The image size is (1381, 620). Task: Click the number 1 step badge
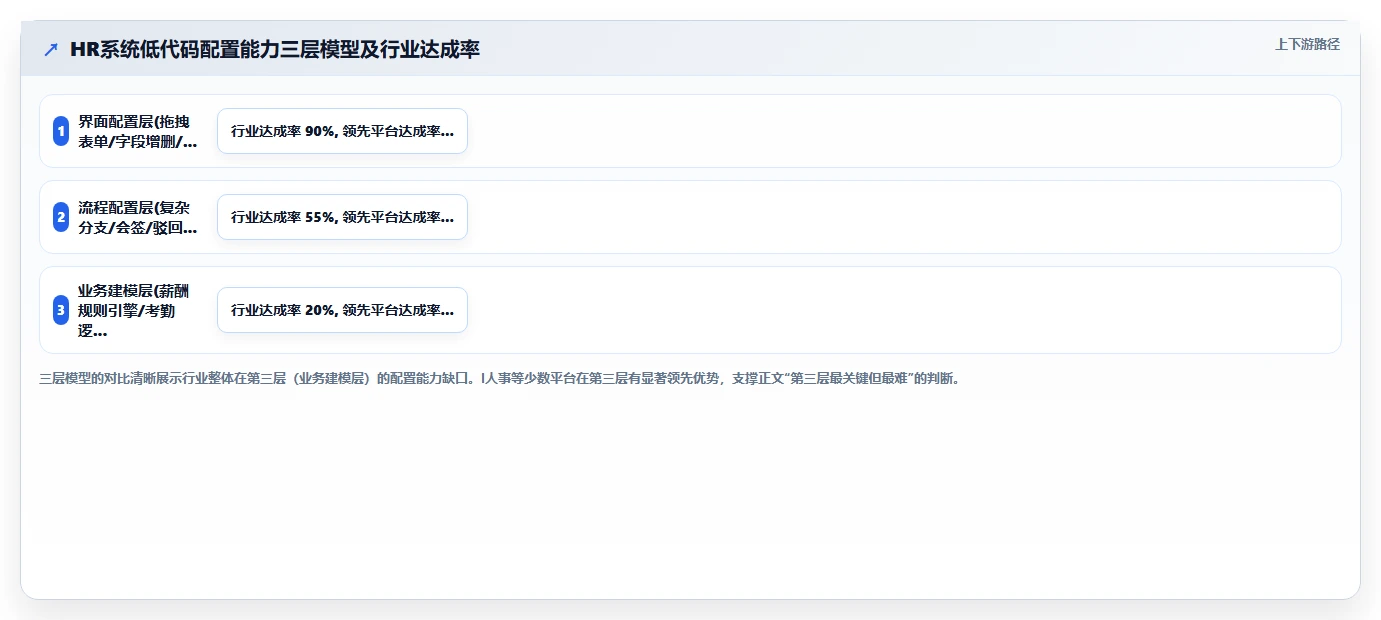click(61, 131)
